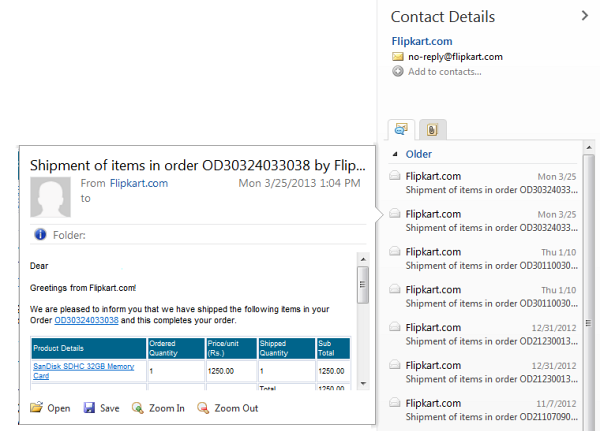The width and height of the screenshot is (600, 431).
Task: Click the sender's avatar placeholder picture
Action: point(51,198)
